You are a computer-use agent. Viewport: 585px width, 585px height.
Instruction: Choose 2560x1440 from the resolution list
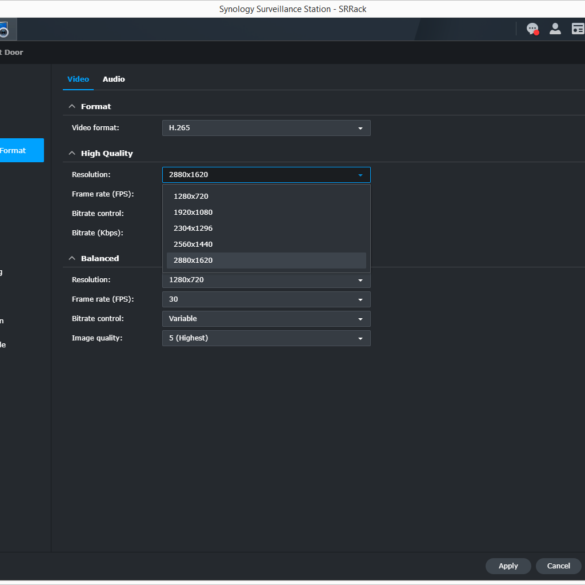(x=266, y=244)
